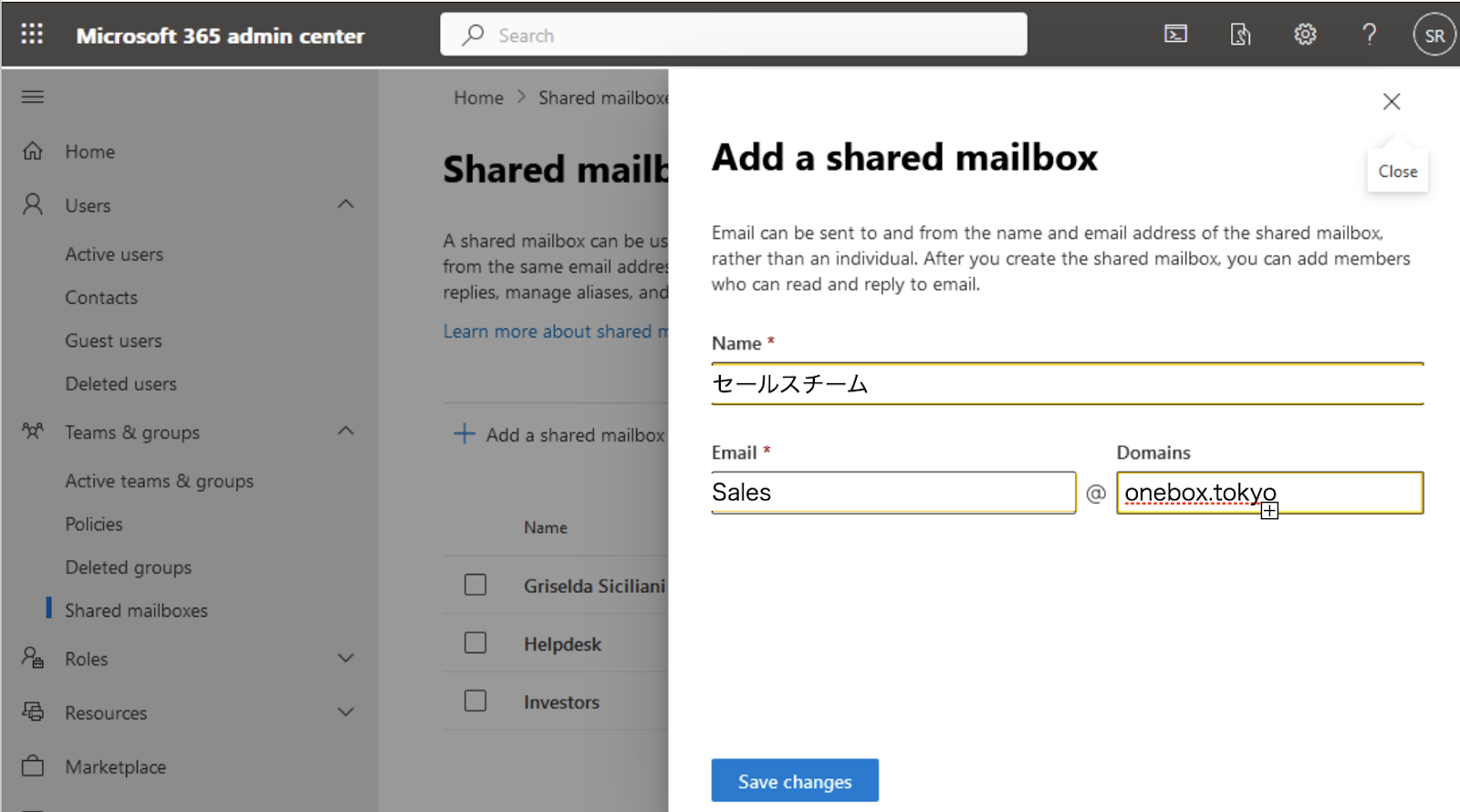Image resolution: width=1460 pixels, height=812 pixels.
Task: Click the Teams & groups label
Action: tap(132, 432)
